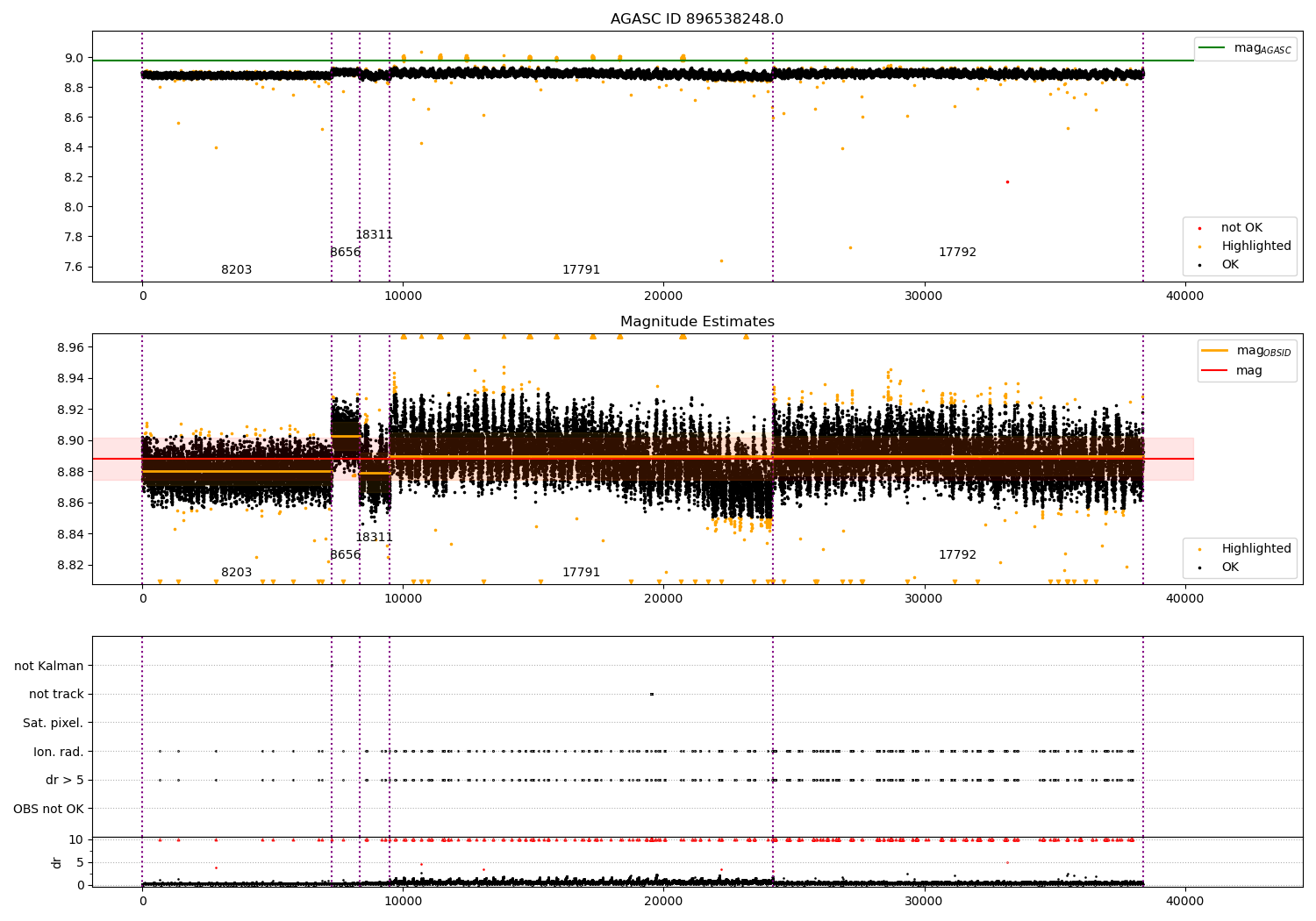Click the 'Sat. pixel.' row label

(x=54, y=724)
